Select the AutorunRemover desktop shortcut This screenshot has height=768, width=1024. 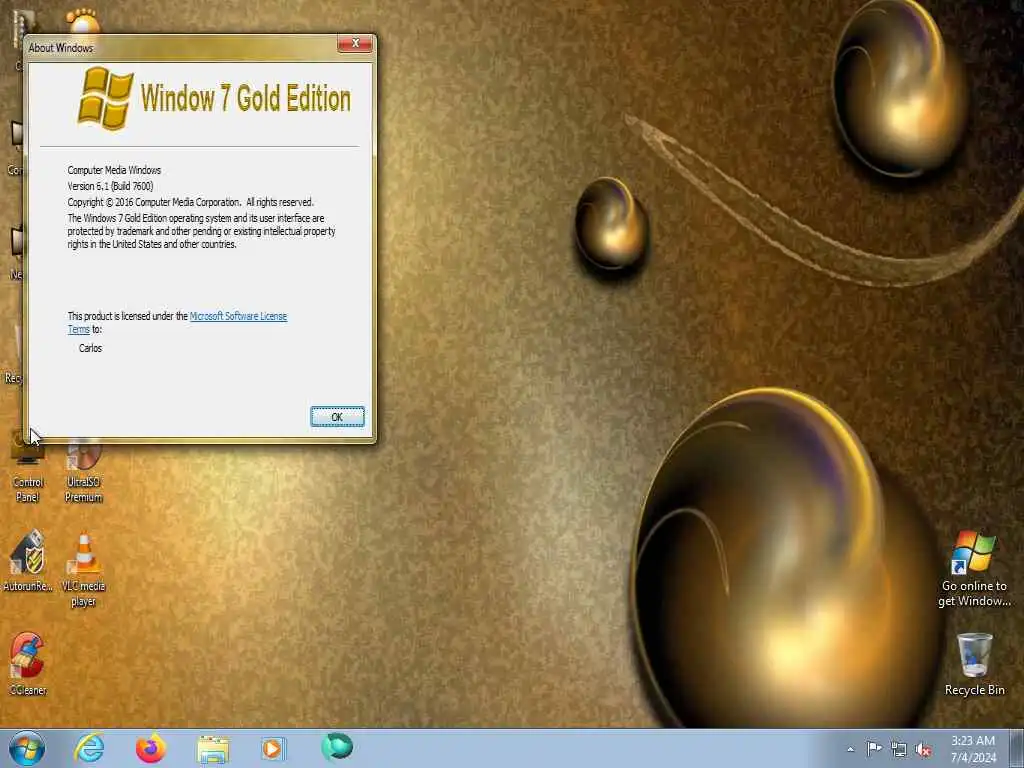click(x=27, y=562)
